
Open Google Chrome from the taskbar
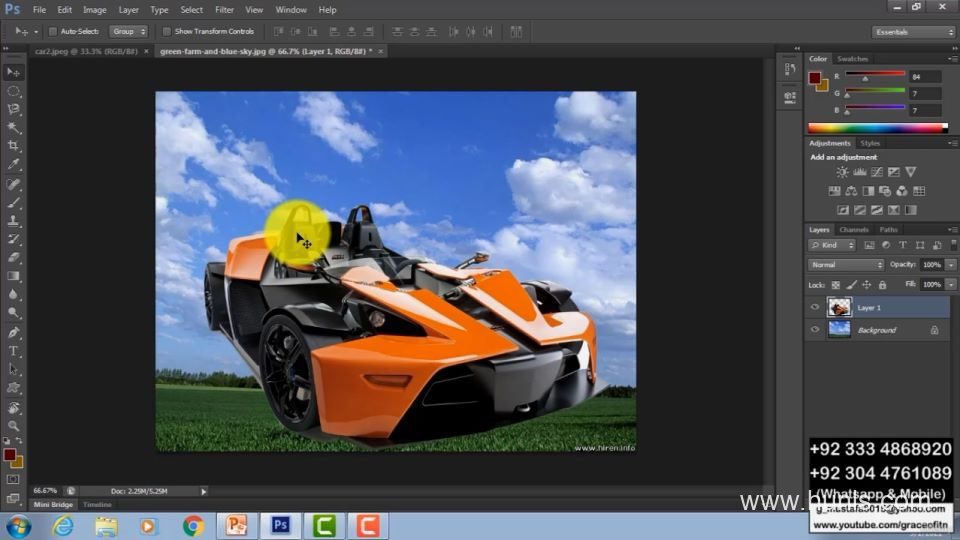[193, 526]
